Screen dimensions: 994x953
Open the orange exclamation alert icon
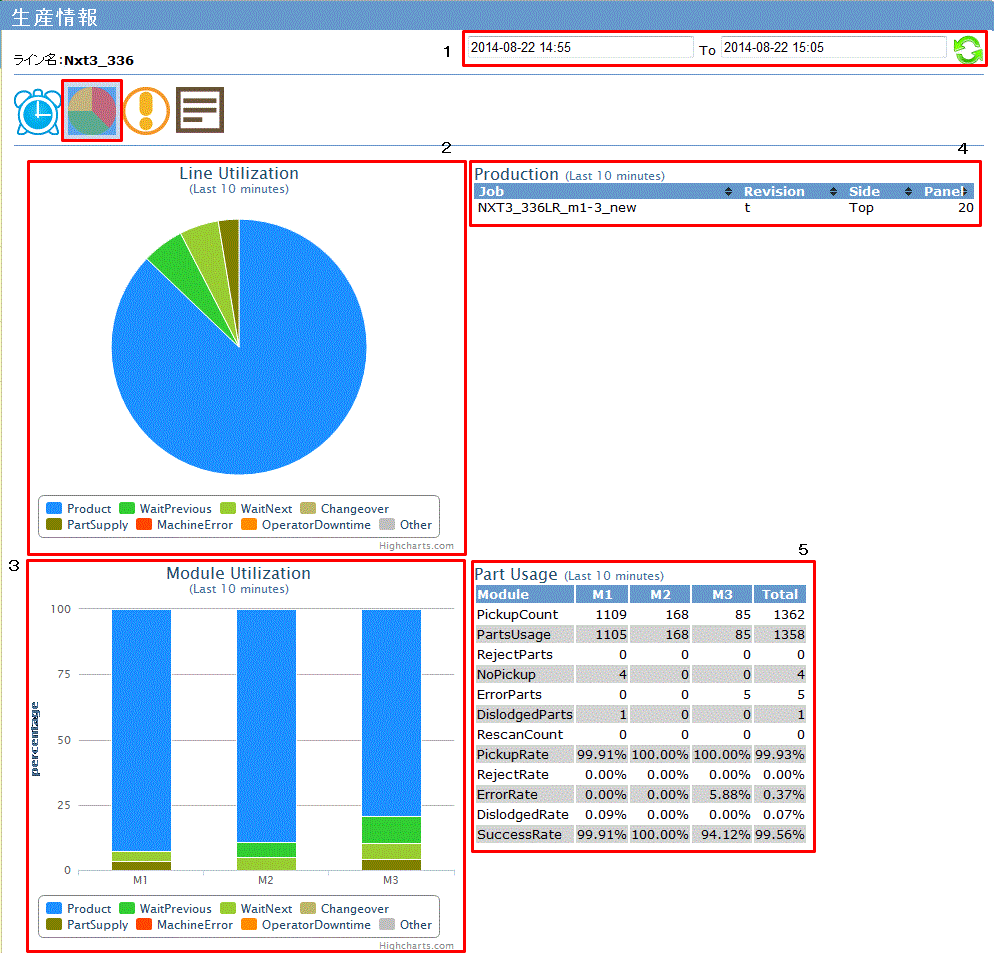(x=146, y=110)
